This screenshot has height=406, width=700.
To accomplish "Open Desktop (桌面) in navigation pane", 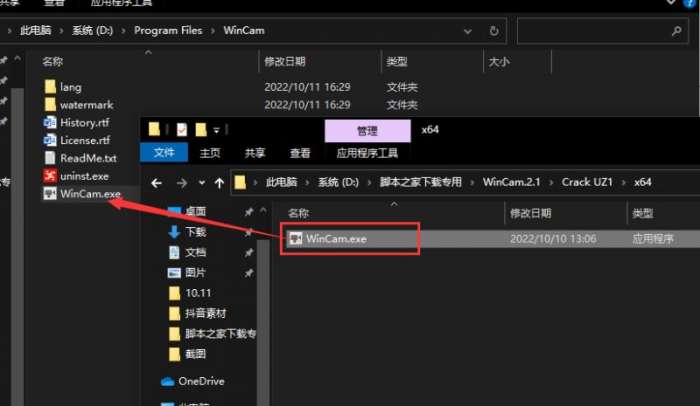I will click(196, 211).
